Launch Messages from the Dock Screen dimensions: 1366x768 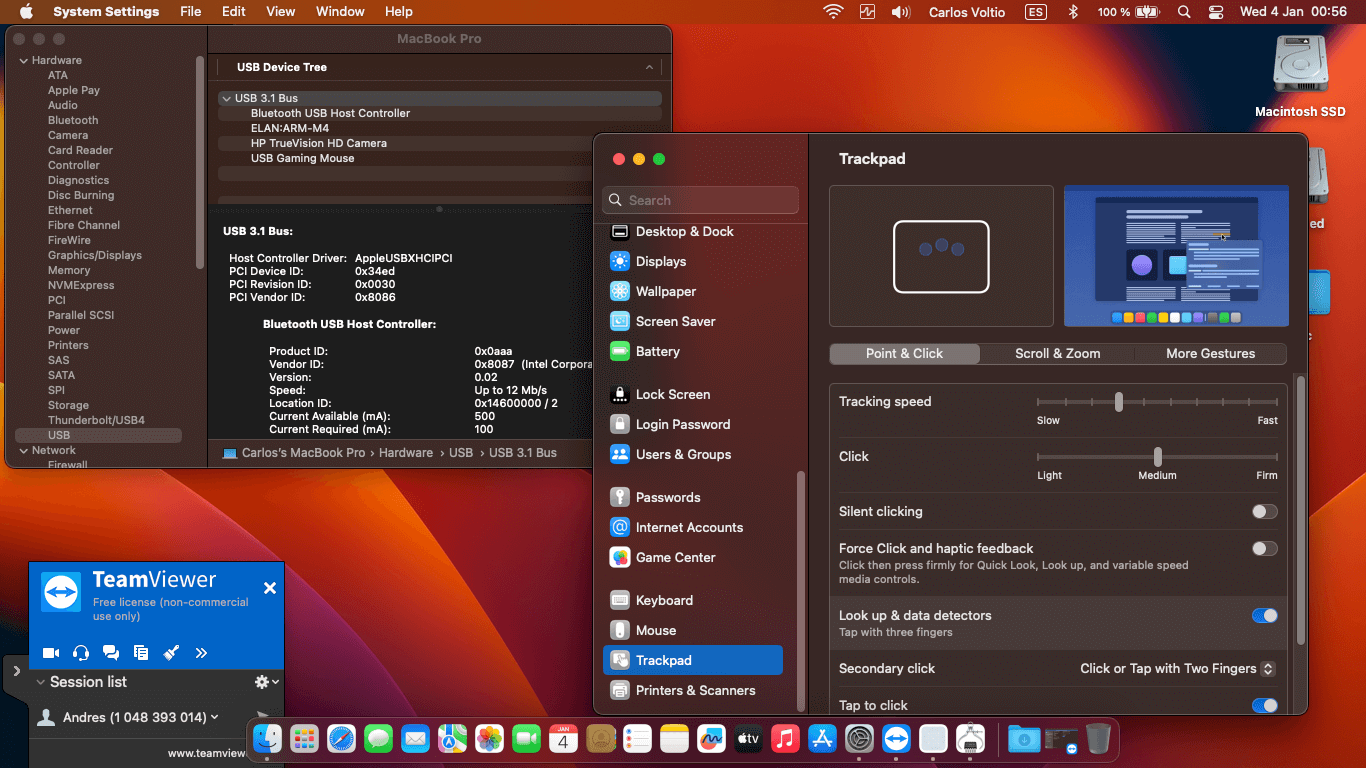tap(378, 739)
